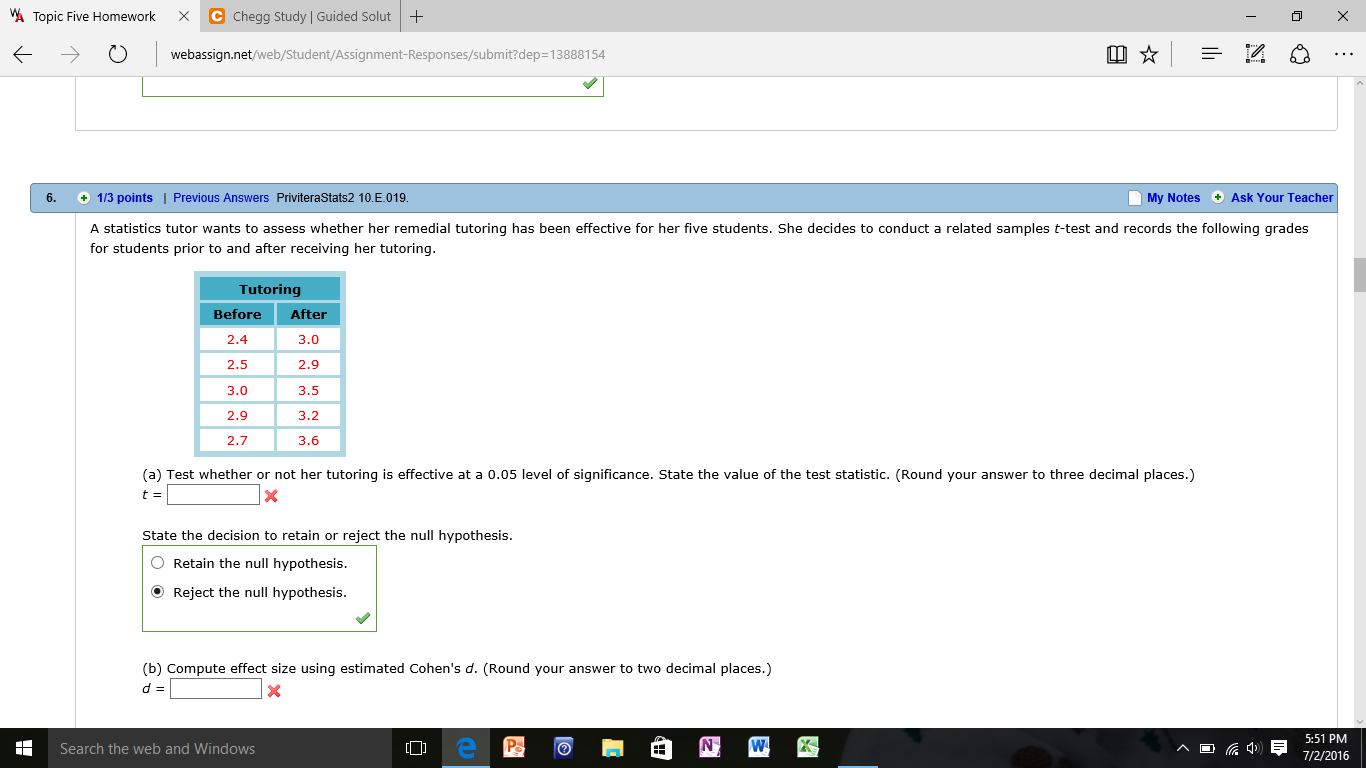Select Reject the null hypothesis

tap(157, 591)
